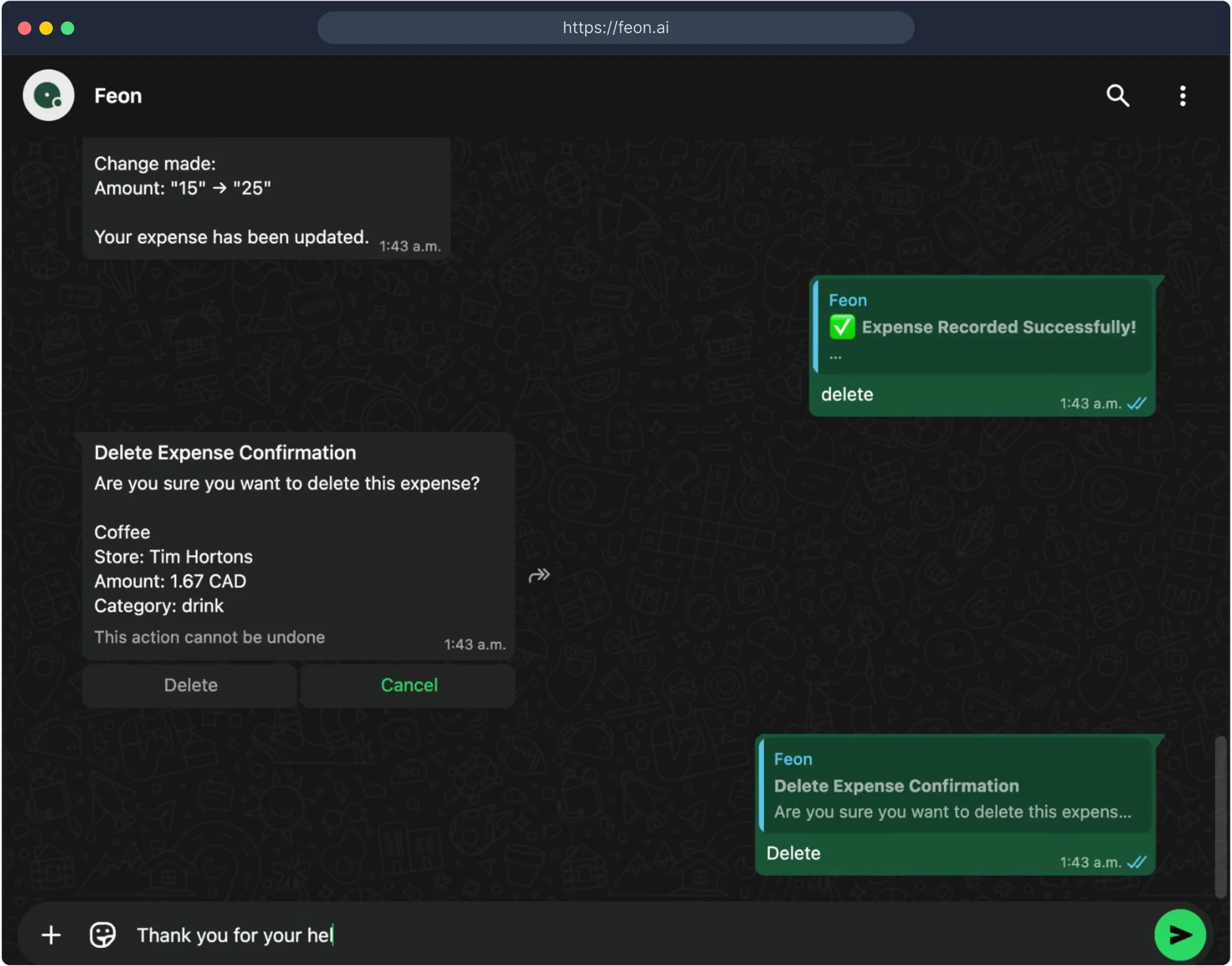Image resolution: width=1232 pixels, height=966 pixels.
Task: Open the chat search magnifier
Action: tap(1117, 96)
